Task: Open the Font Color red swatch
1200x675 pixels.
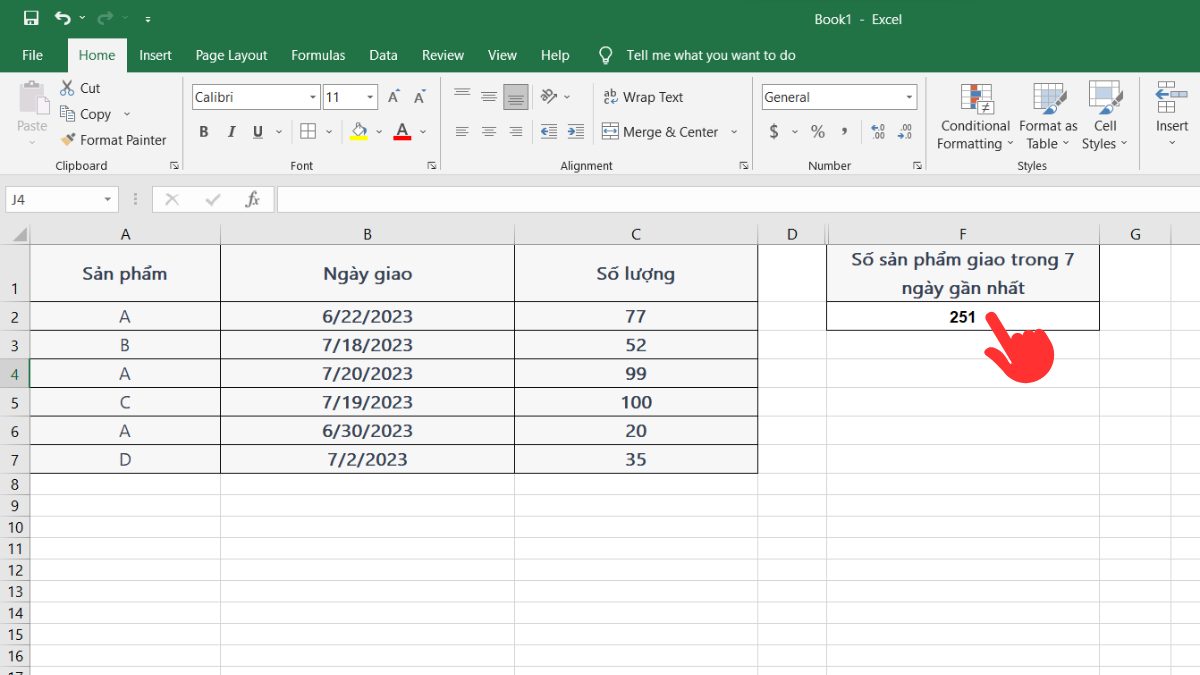Action: pos(402,131)
